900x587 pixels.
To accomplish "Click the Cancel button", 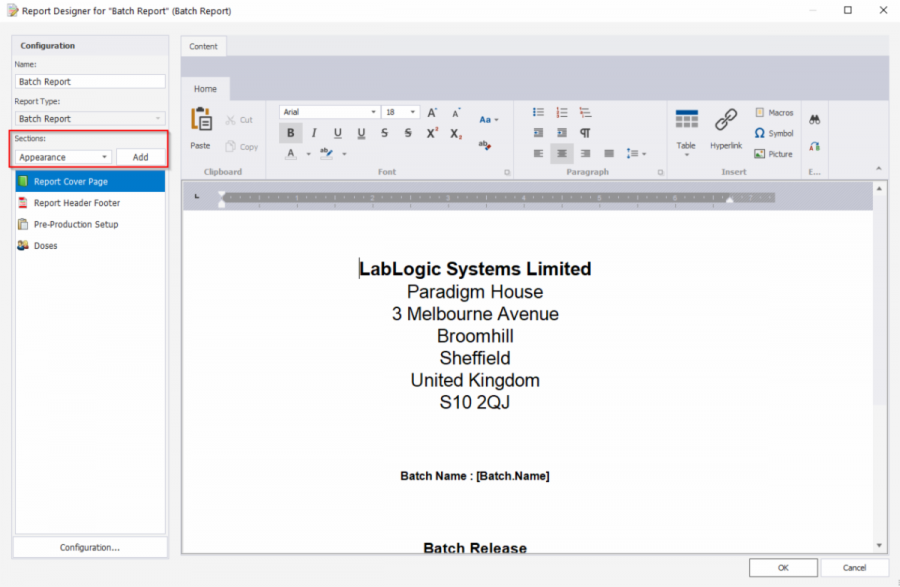I will pyautogui.click(x=854, y=567).
